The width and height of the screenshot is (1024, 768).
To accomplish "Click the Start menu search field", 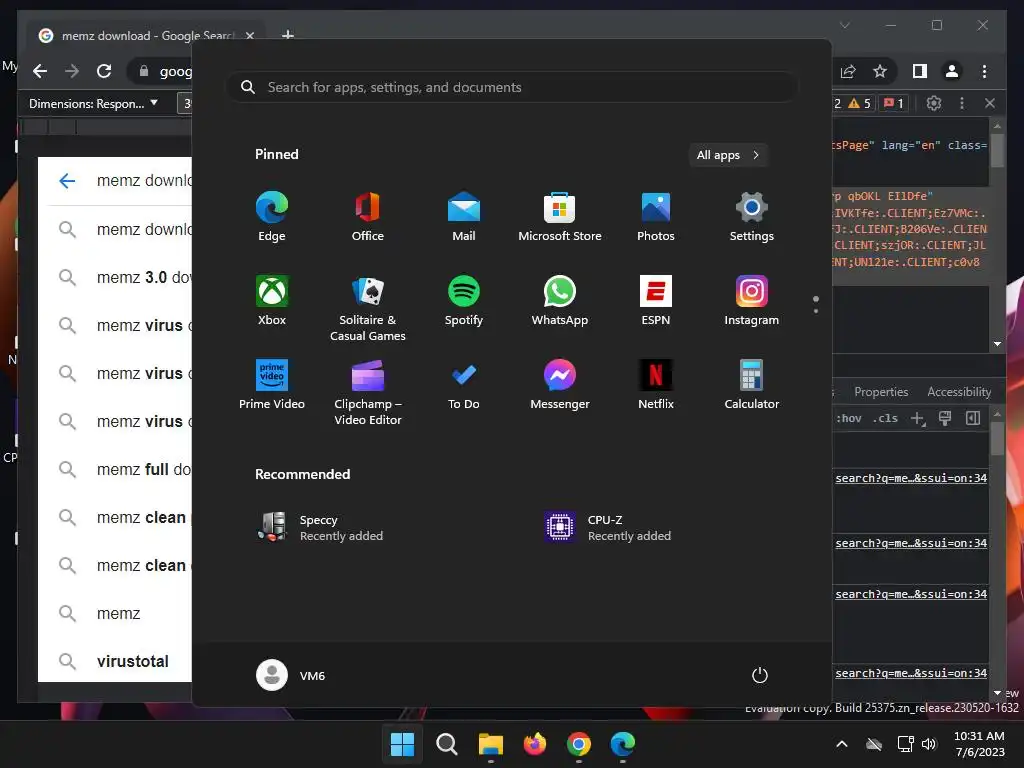I will tap(513, 88).
